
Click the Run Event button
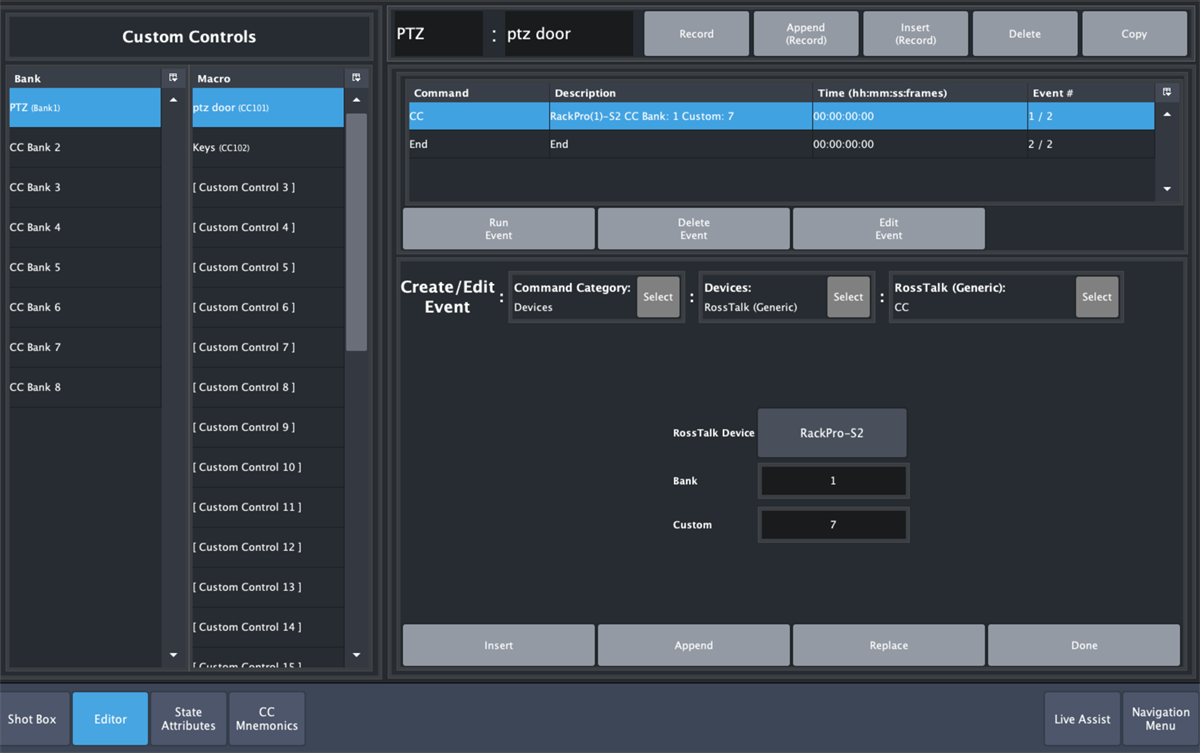(498, 228)
